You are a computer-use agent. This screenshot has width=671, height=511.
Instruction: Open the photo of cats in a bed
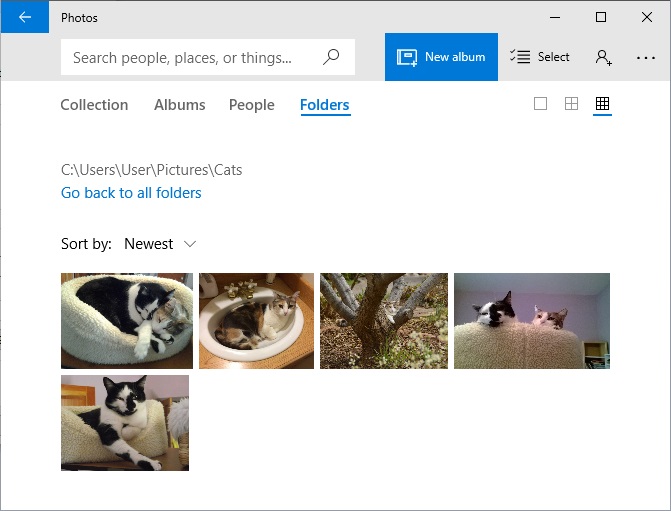click(x=127, y=321)
